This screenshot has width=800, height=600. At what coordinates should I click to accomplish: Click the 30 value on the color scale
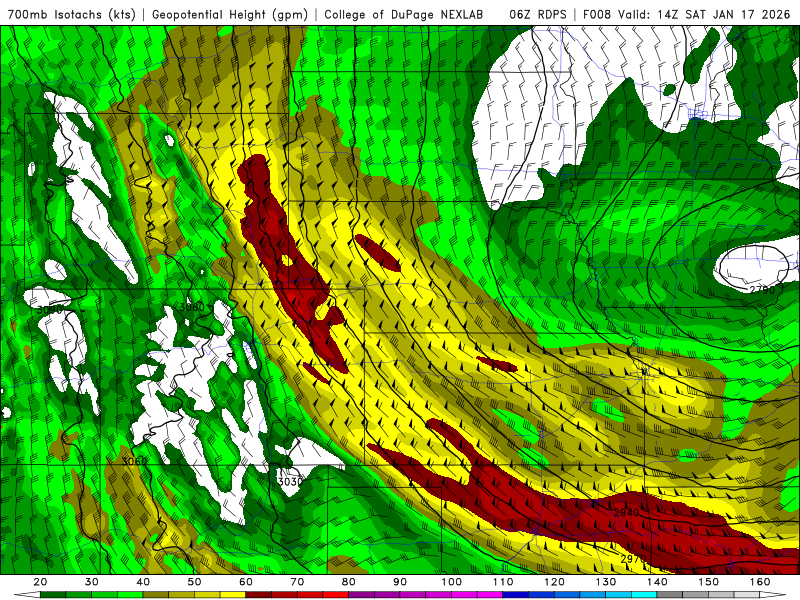[92, 582]
